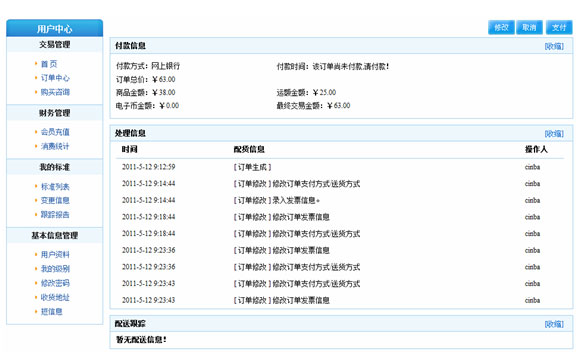The width and height of the screenshot is (576, 363).
Task: Open the 购买咨询 link
Action: coord(55,92)
